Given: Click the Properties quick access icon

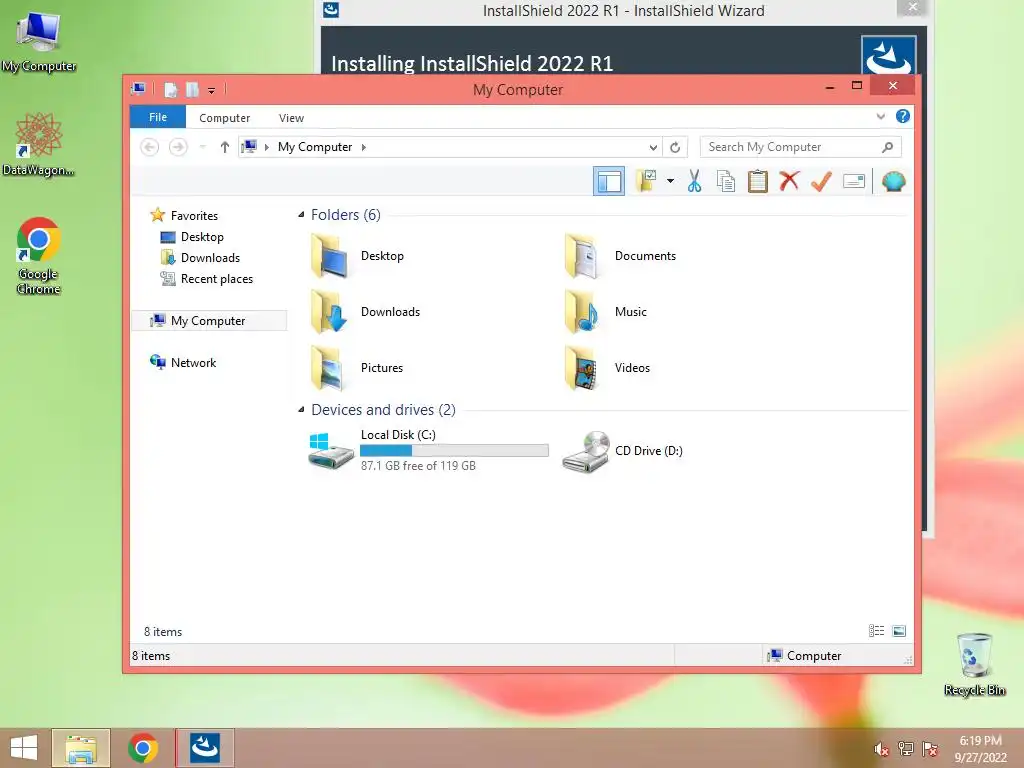Looking at the screenshot, I should (x=170, y=90).
